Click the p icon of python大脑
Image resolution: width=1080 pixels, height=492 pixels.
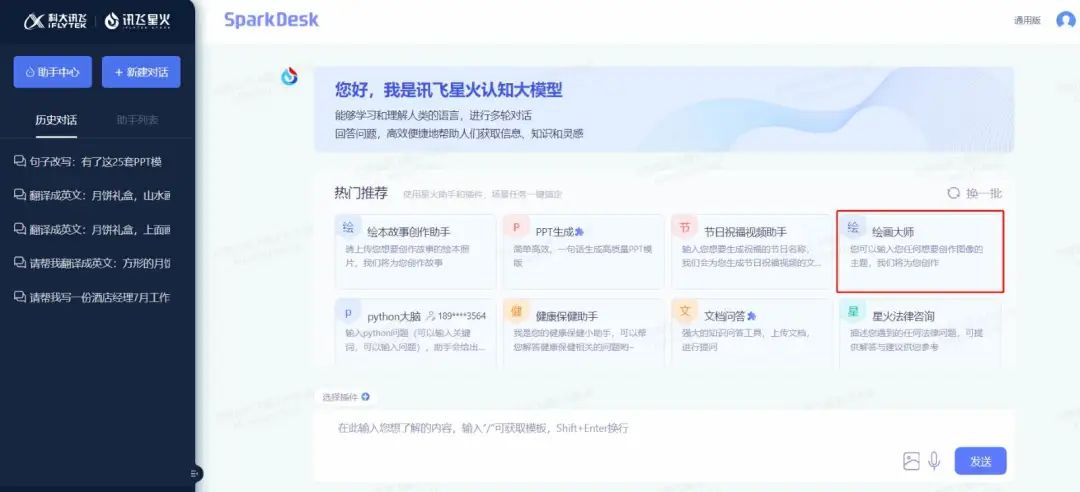pos(349,311)
